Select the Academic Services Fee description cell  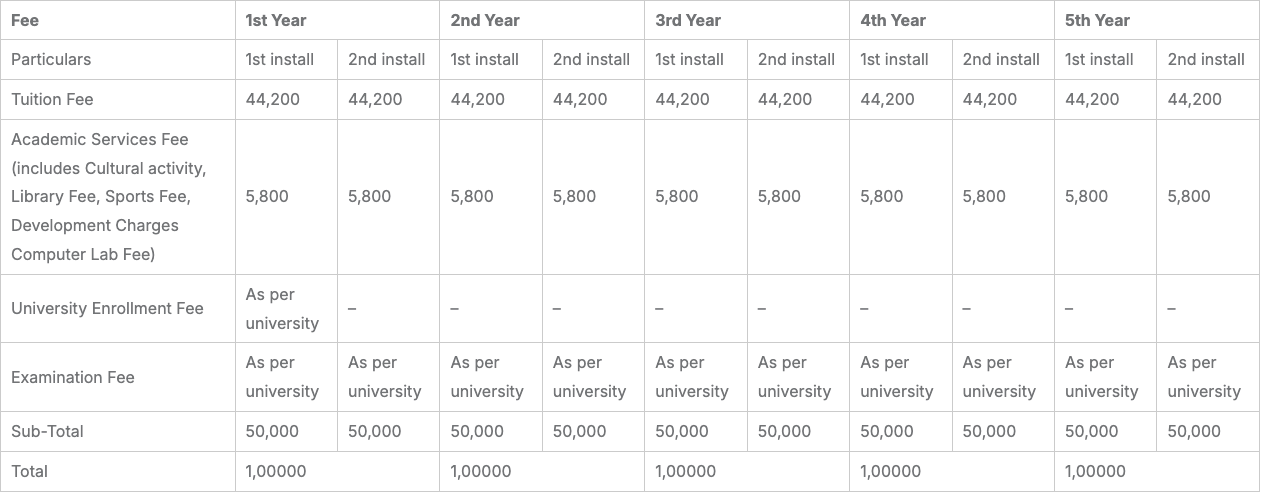click(108, 197)
